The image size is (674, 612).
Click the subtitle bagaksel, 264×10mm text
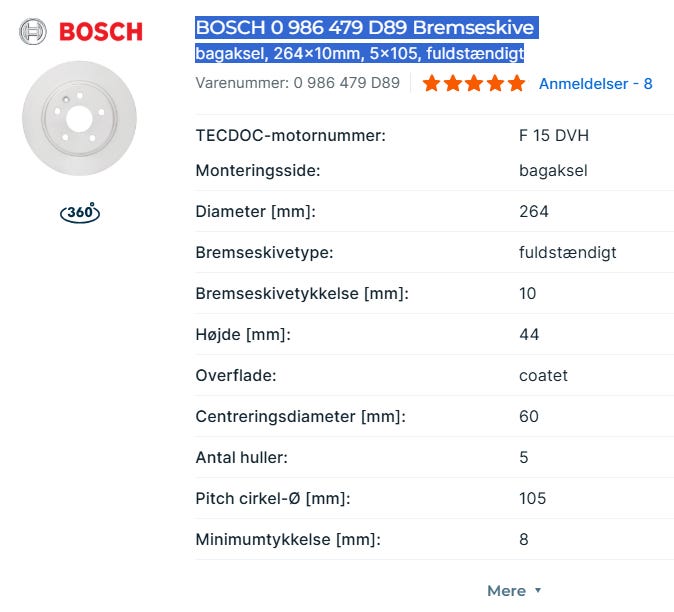pyautogui.click(x=359, y=53)
